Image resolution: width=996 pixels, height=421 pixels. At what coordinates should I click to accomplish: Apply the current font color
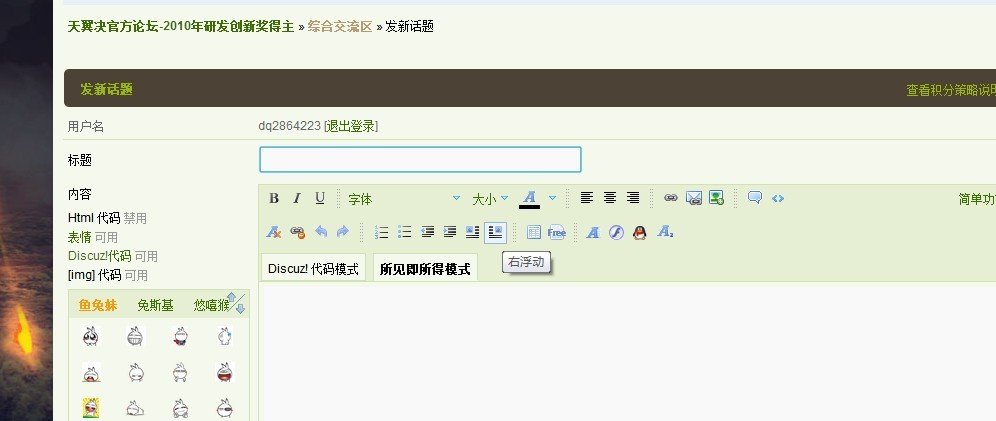click(x=530, y=199)
